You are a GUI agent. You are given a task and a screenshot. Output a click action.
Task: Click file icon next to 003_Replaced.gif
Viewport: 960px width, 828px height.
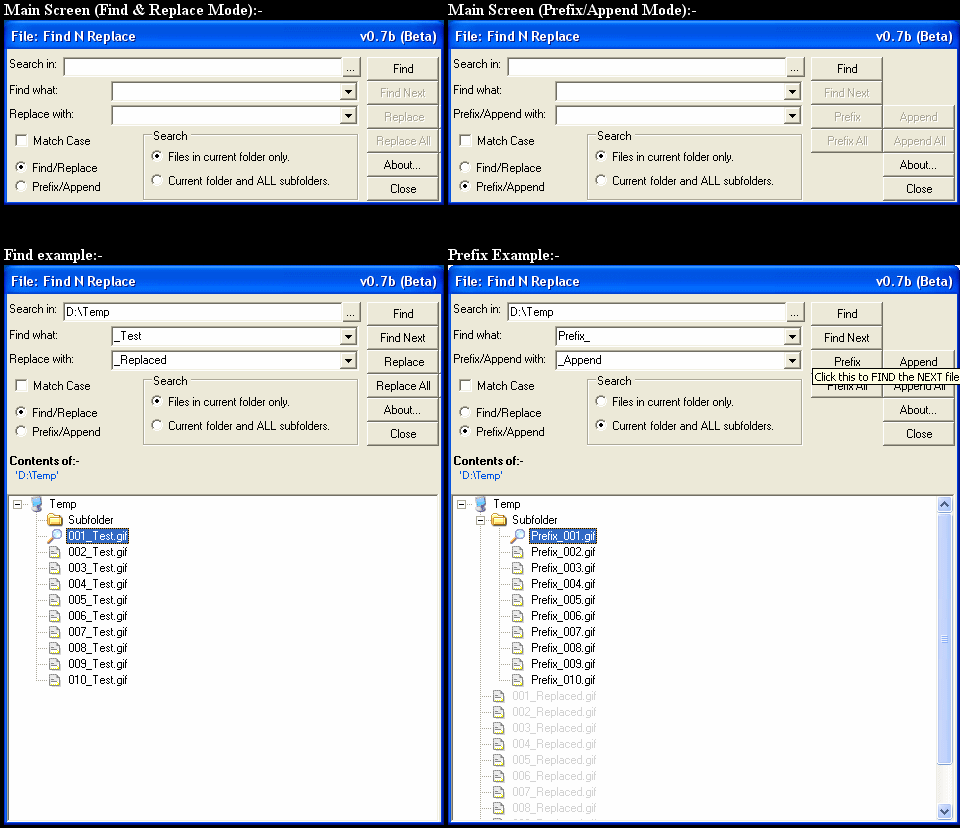tap(499, 728)
